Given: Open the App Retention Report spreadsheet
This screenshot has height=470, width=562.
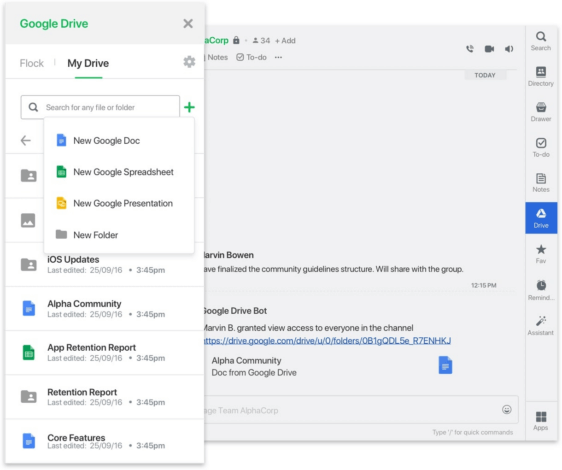Looking at the screenshot, I should point(105,353).
